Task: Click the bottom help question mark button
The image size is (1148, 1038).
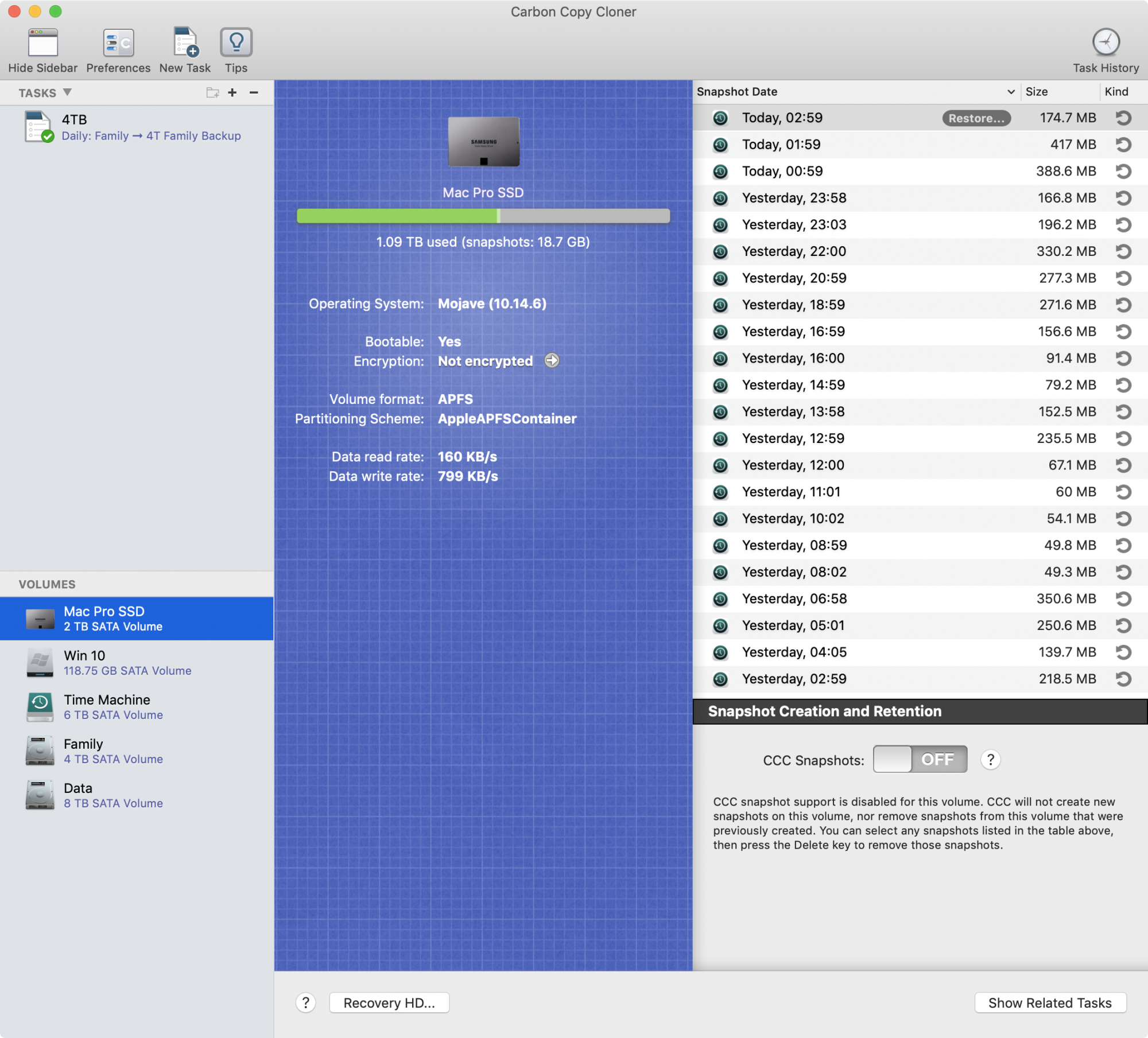Action: [x=305, y=1002]
